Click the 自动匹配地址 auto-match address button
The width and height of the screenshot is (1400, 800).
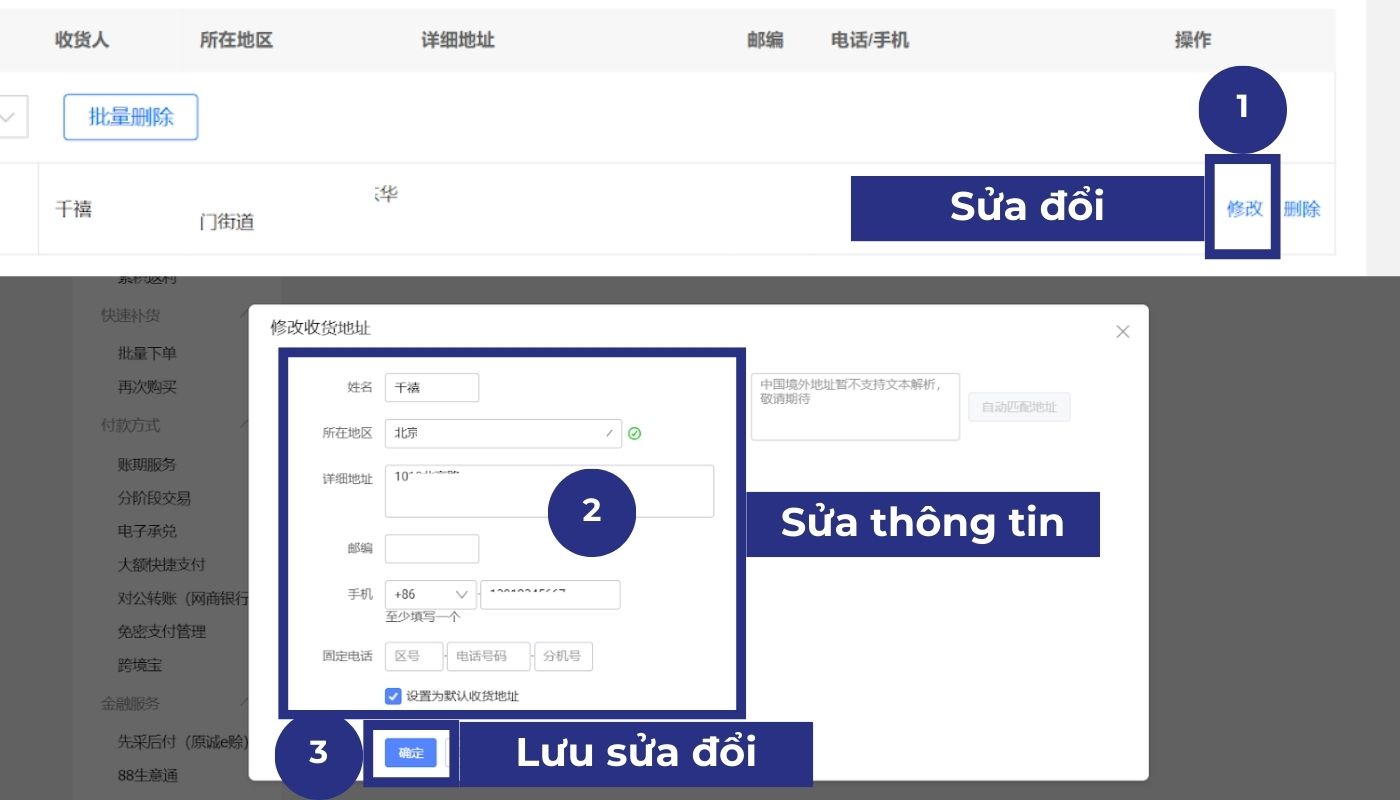[1018, 407]
